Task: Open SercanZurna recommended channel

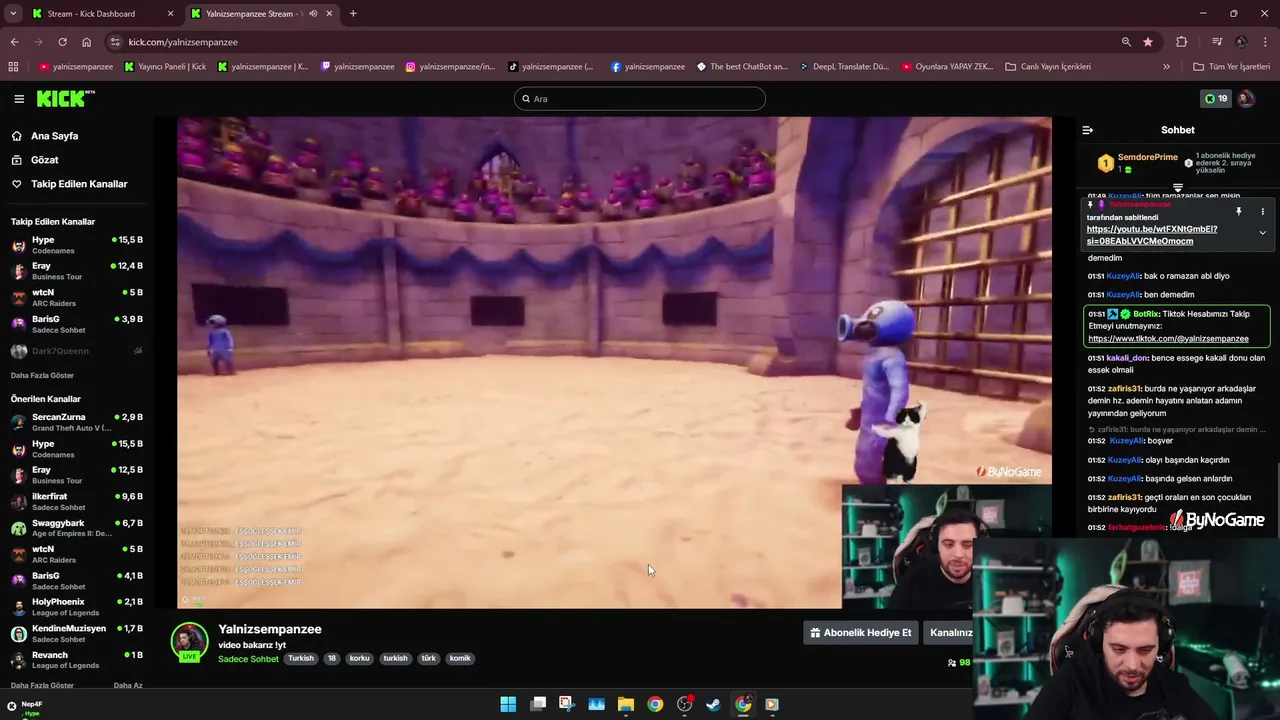Action: coord(78,422)
